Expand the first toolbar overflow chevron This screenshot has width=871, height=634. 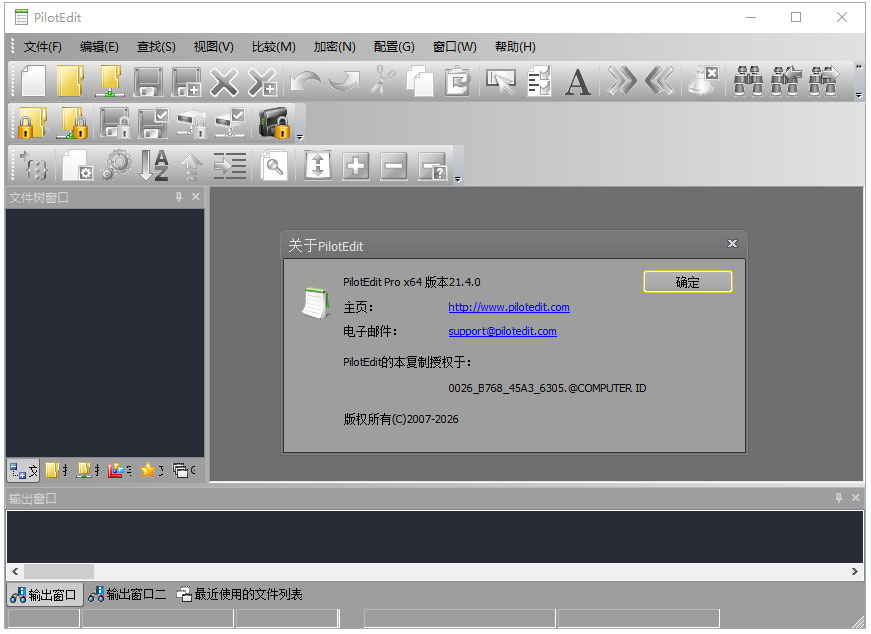coord(859,67)
